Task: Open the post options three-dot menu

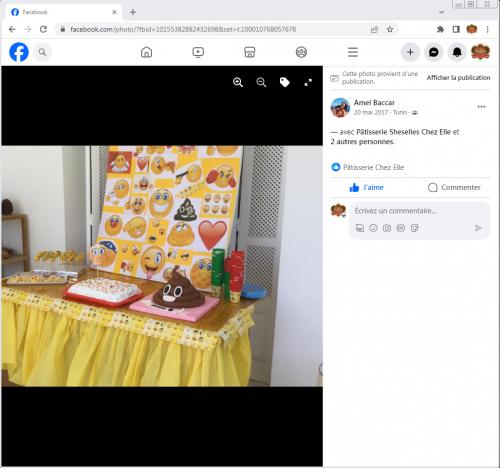Action: (x=481, y=107)
